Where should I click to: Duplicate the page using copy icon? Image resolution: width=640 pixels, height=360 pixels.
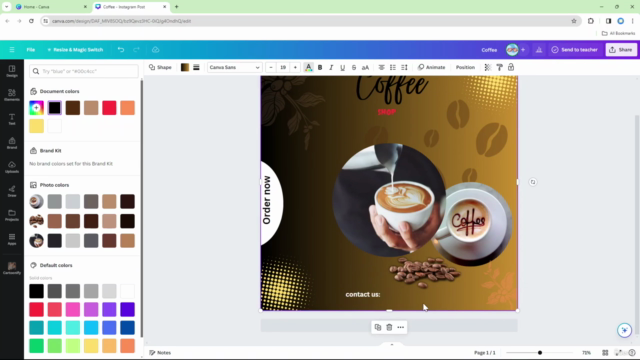[x=378, y=327]
